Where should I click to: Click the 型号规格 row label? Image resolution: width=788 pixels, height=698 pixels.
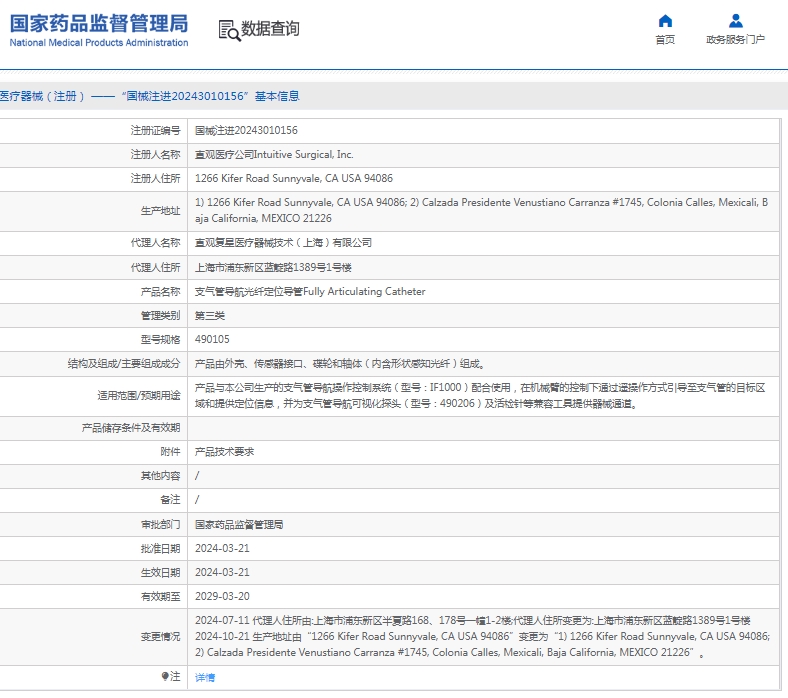tap(160, 339)
